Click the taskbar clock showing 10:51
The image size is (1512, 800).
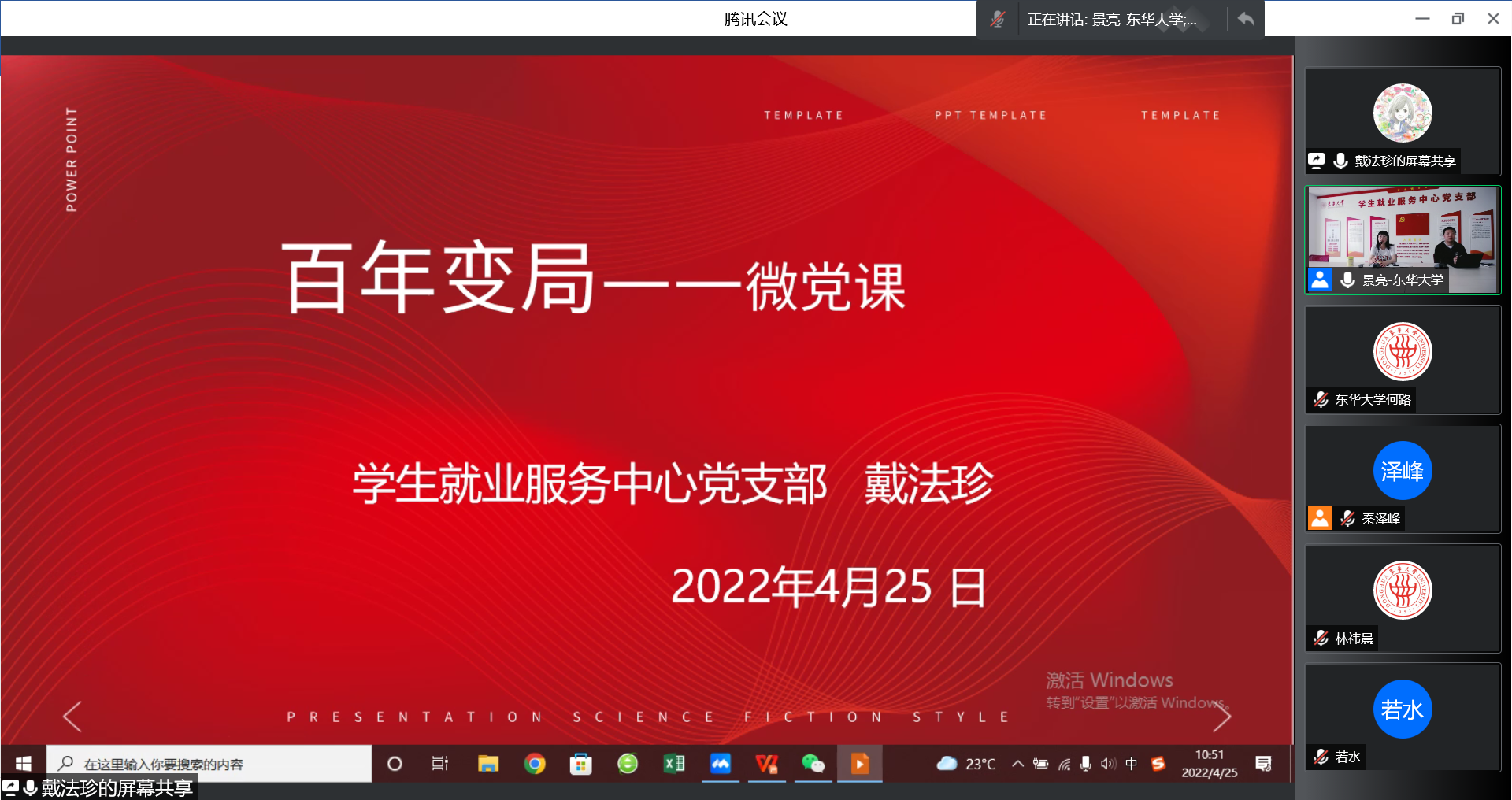[1209, 763]
